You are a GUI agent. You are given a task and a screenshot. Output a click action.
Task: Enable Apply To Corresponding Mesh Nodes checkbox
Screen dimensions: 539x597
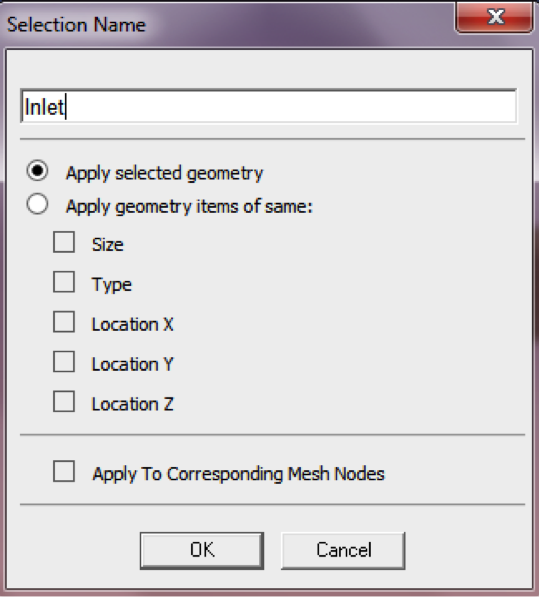[64, 471]
